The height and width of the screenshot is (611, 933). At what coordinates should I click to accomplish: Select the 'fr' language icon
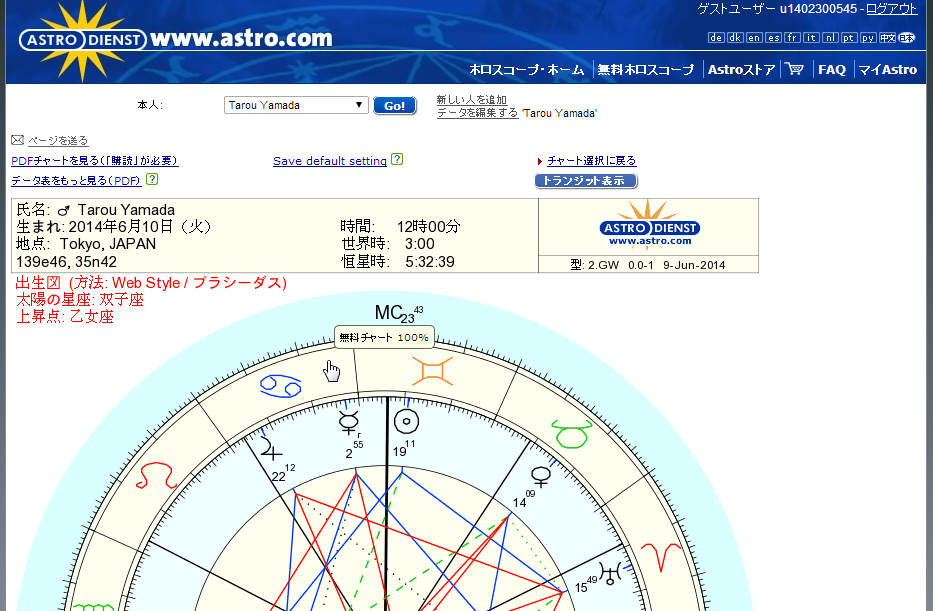point(792,38)
